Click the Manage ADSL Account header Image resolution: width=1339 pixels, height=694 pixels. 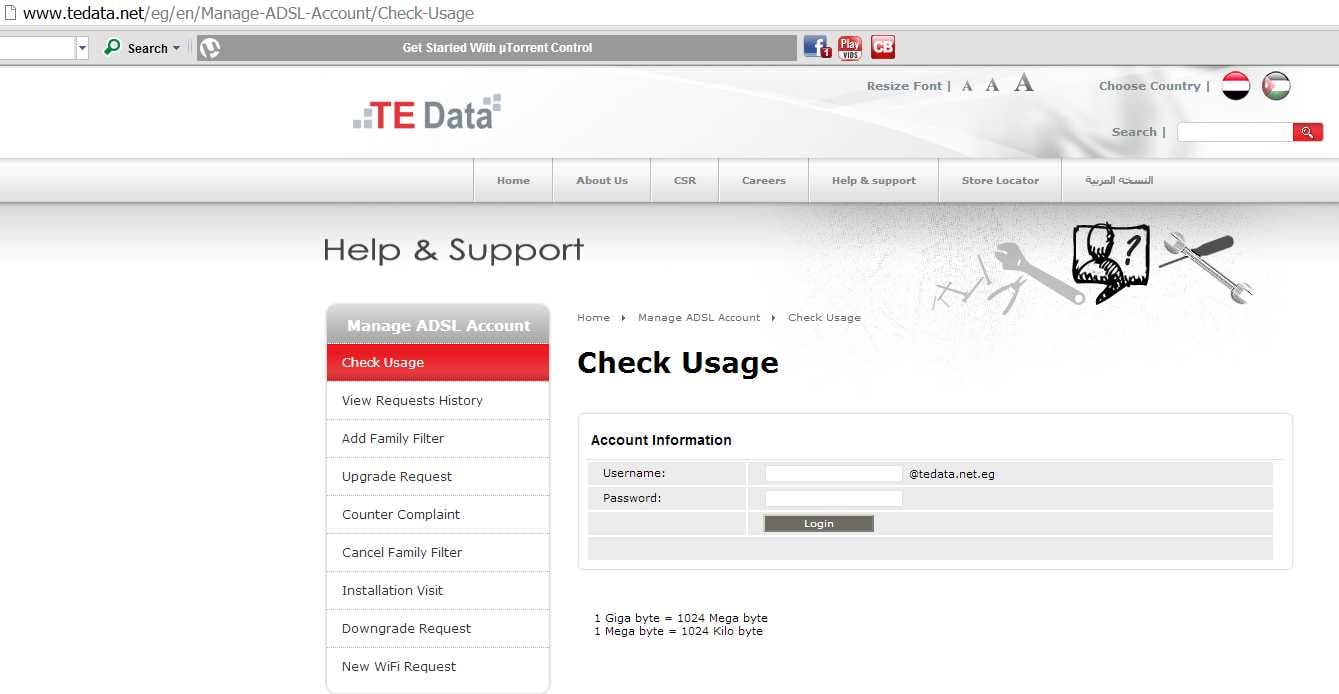pyautogui.click(x=438, y=325)
